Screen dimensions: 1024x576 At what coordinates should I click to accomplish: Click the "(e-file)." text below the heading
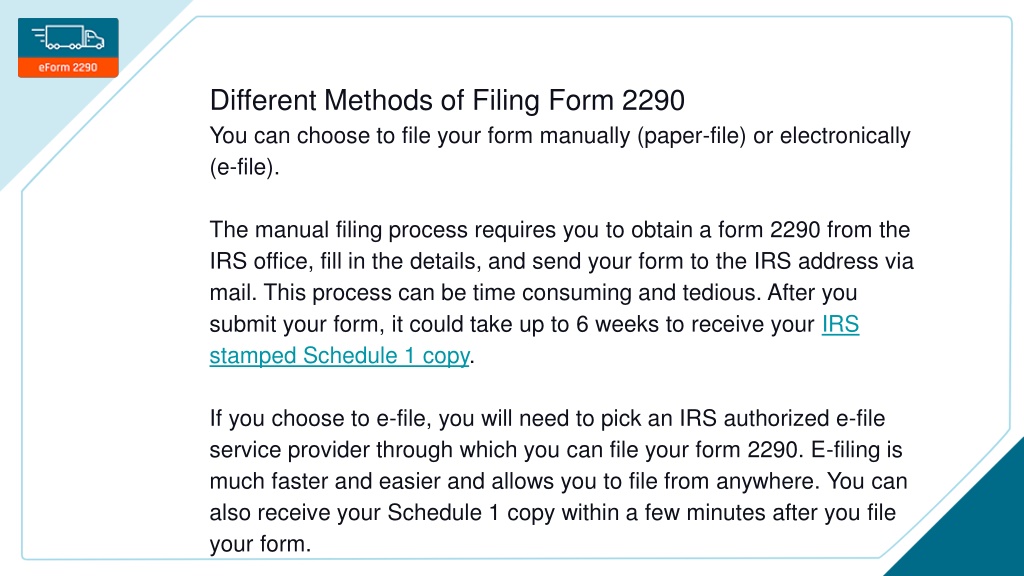244,168
